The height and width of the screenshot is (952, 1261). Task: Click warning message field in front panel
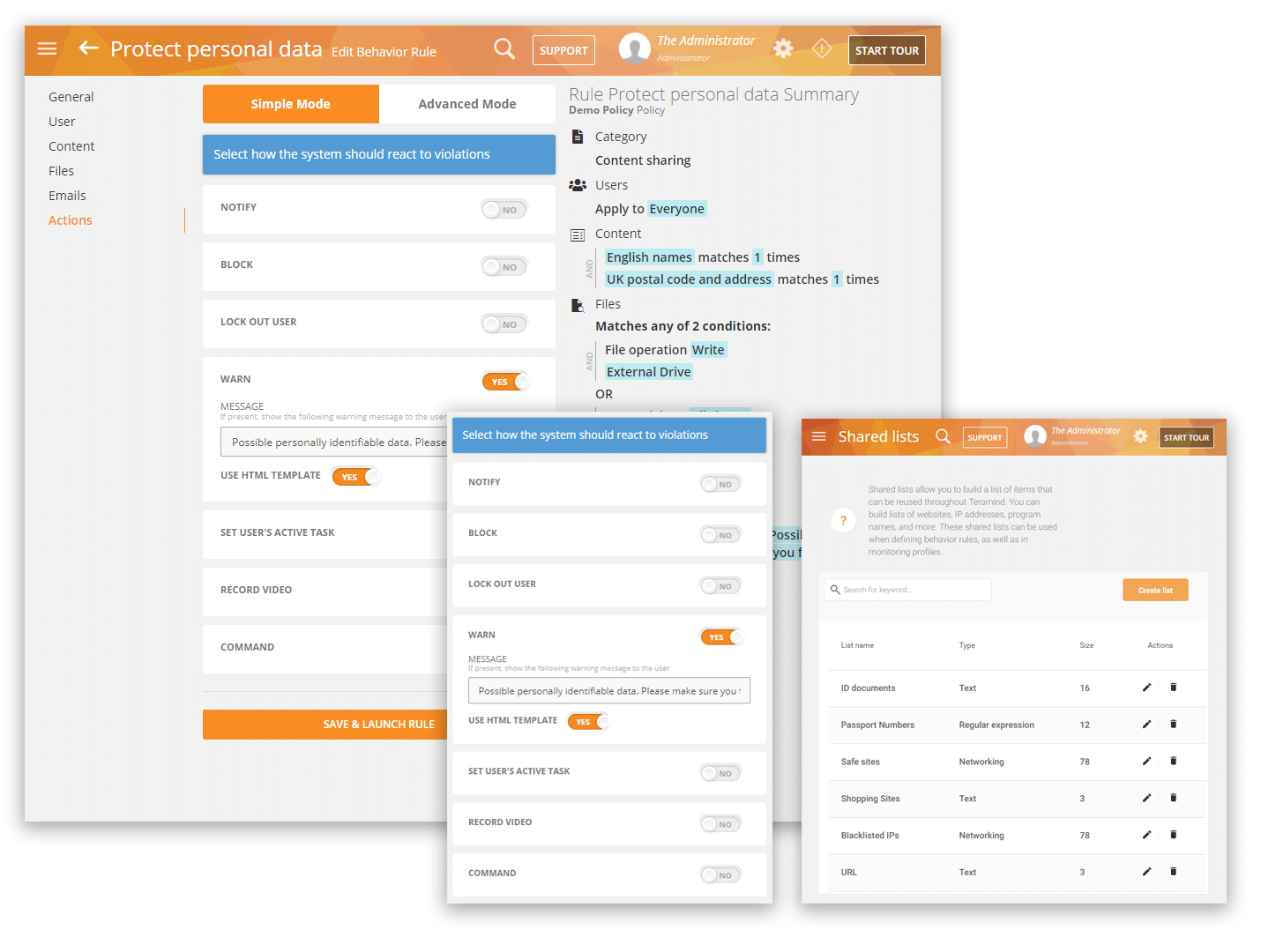tap(609, 691)
